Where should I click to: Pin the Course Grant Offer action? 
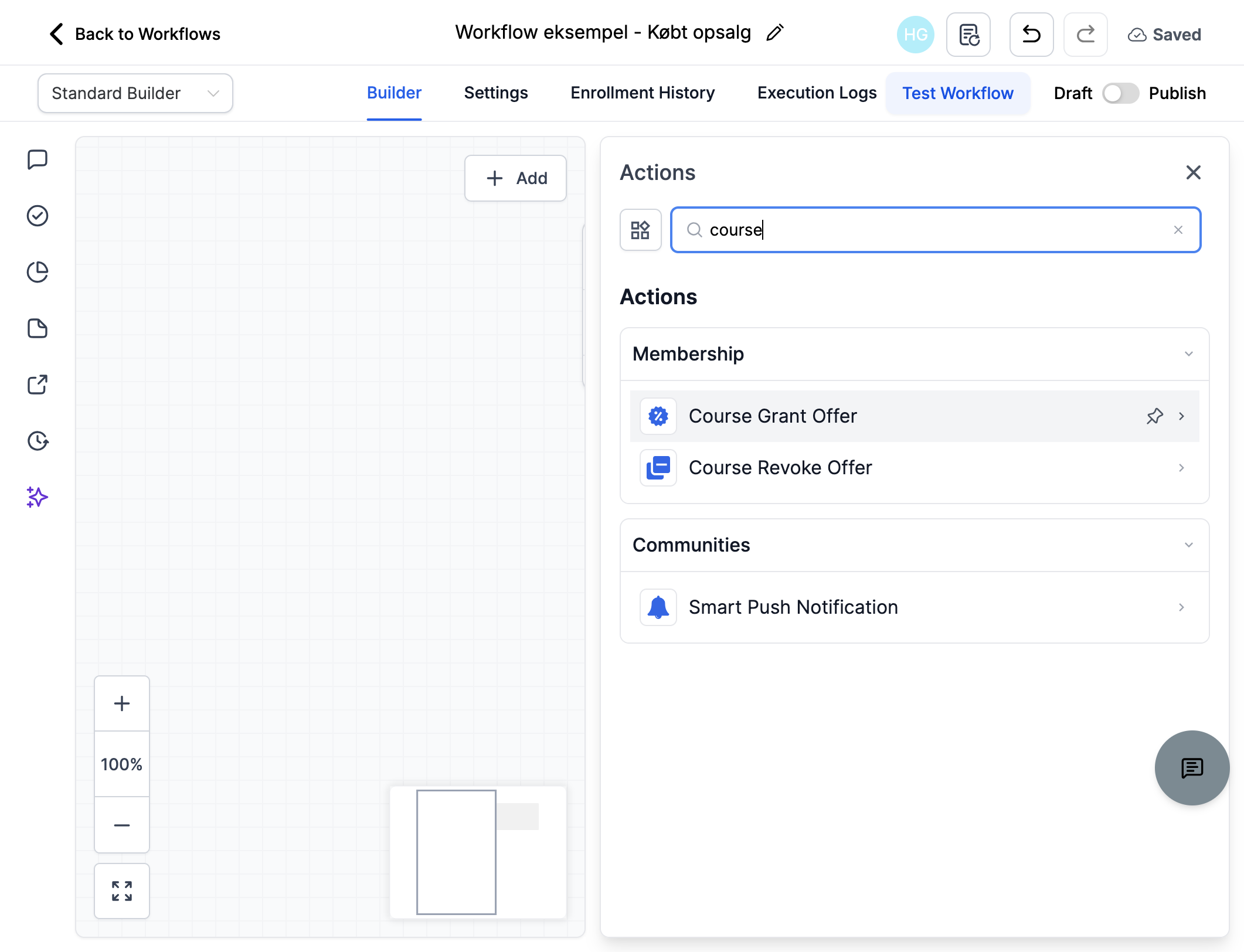click(1155, 416)
